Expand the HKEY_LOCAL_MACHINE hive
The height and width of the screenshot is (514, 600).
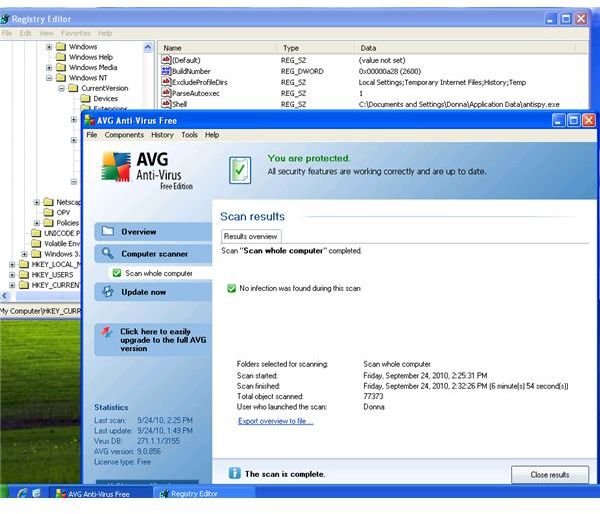(x=12, y=264)
